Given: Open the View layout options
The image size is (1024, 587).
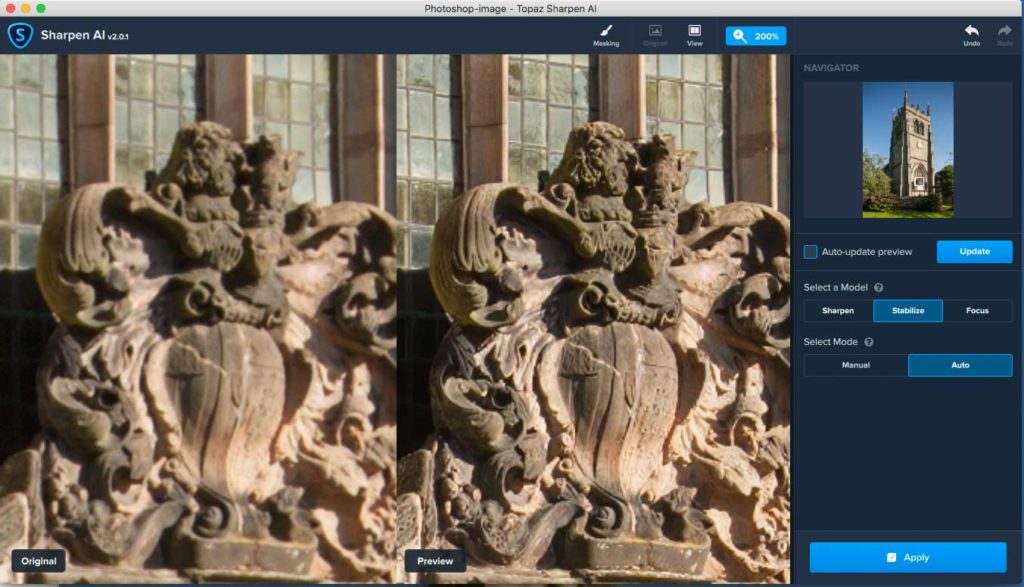Looking at the screenshot, I should click(x=694, y=35).
